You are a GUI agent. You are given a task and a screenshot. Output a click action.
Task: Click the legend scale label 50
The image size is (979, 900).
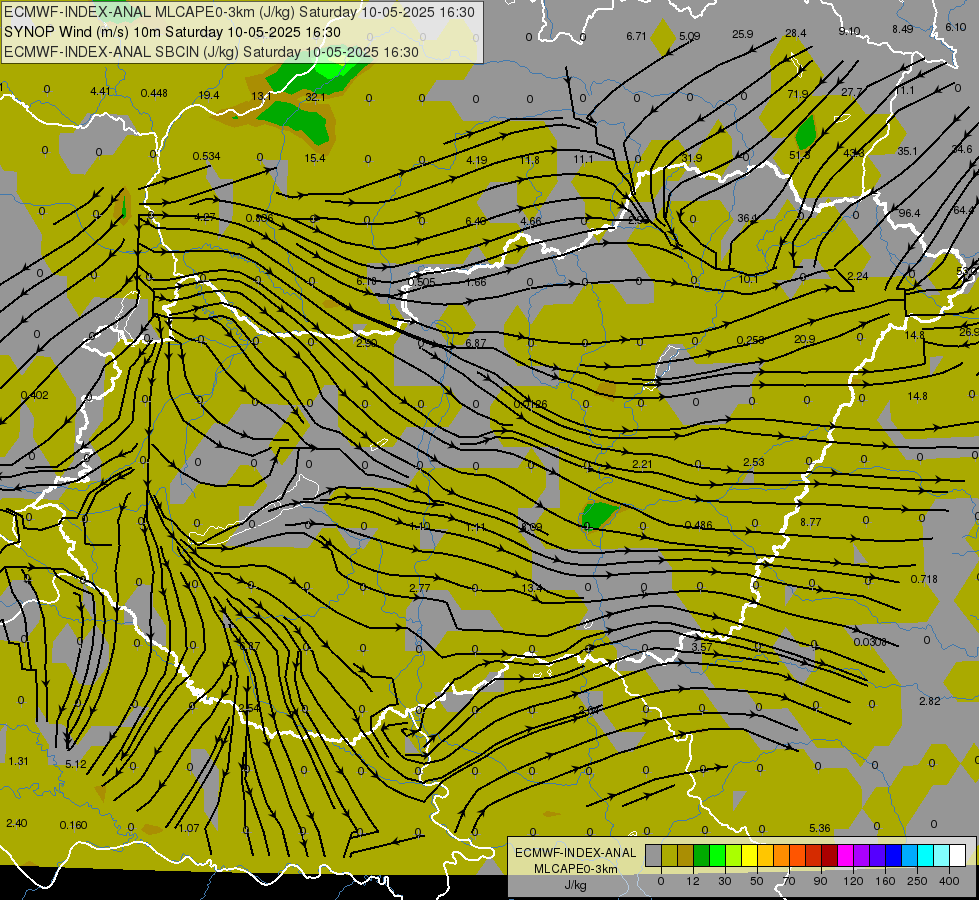point(757,881)
